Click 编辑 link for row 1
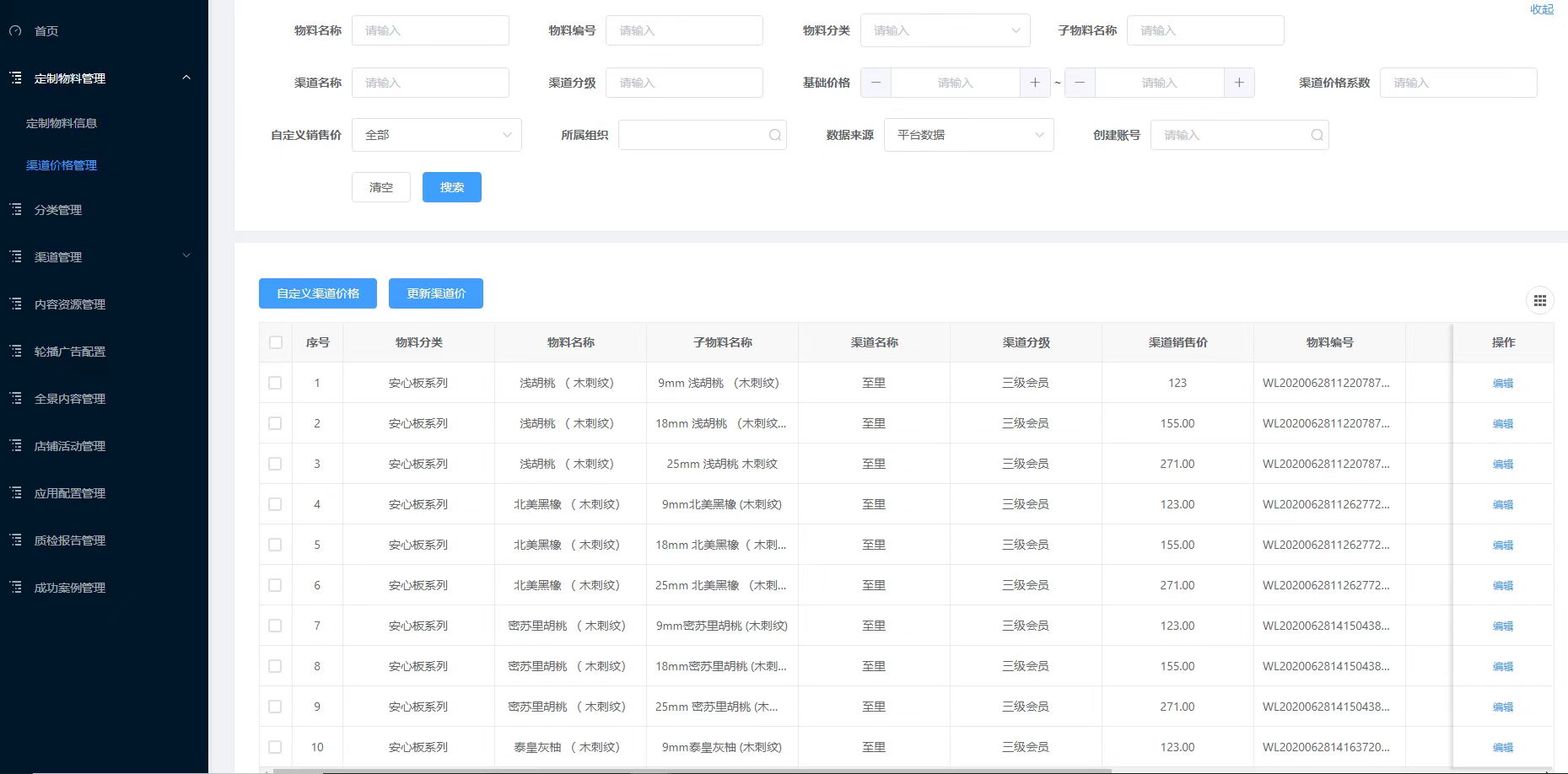Screen dimensions: 1568x774 click(x=1503, y=383)
